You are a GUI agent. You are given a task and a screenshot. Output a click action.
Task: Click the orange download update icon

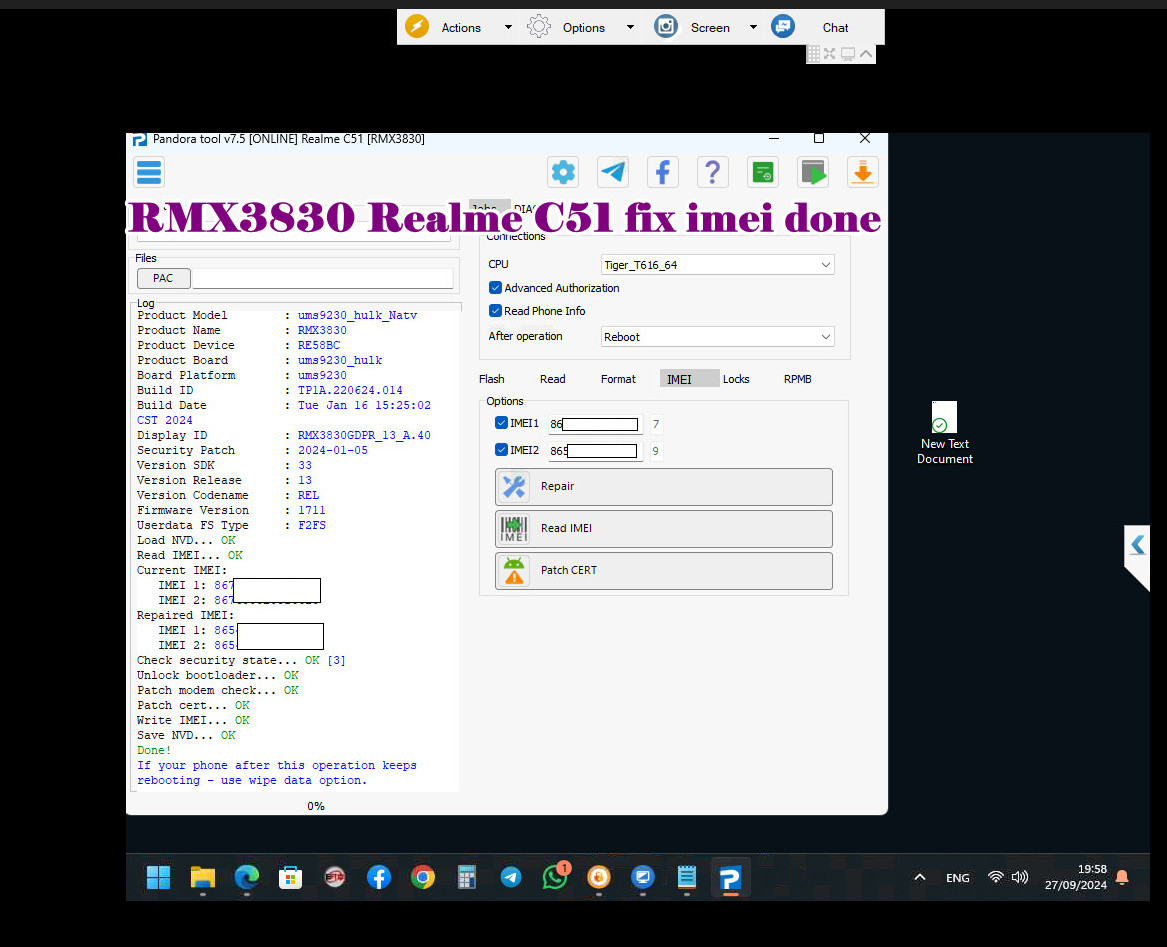click(862, 172)
